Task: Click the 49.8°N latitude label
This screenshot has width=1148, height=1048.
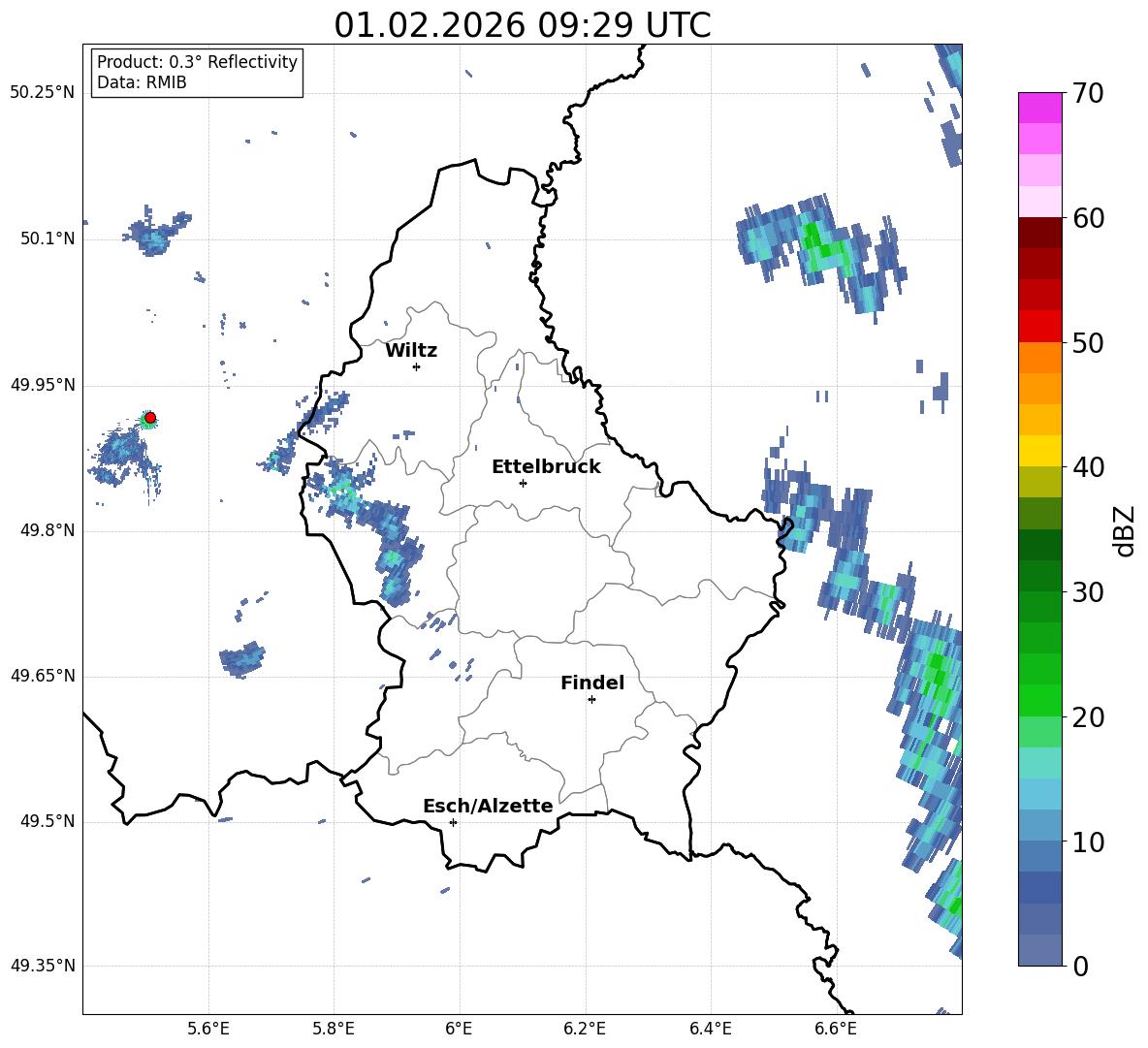Action: [x=47, y=530]
